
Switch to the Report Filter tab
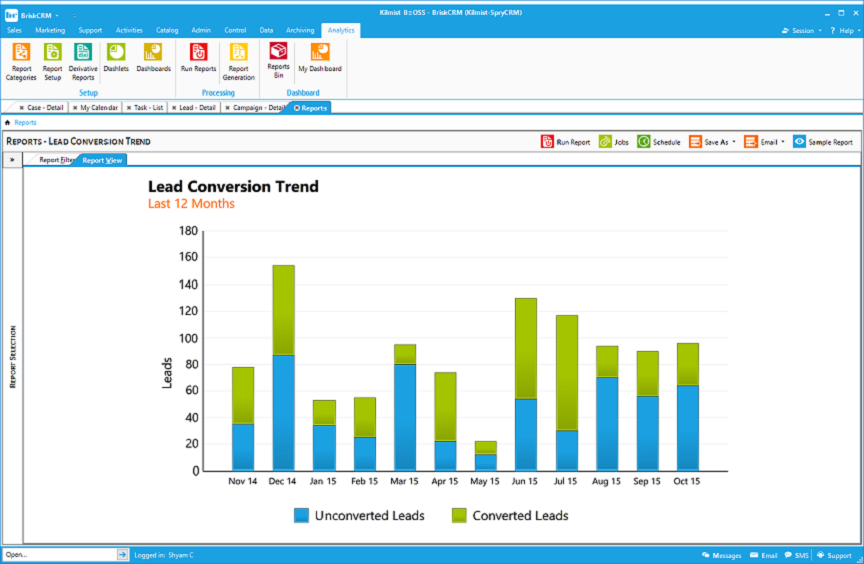pos(55,159)
